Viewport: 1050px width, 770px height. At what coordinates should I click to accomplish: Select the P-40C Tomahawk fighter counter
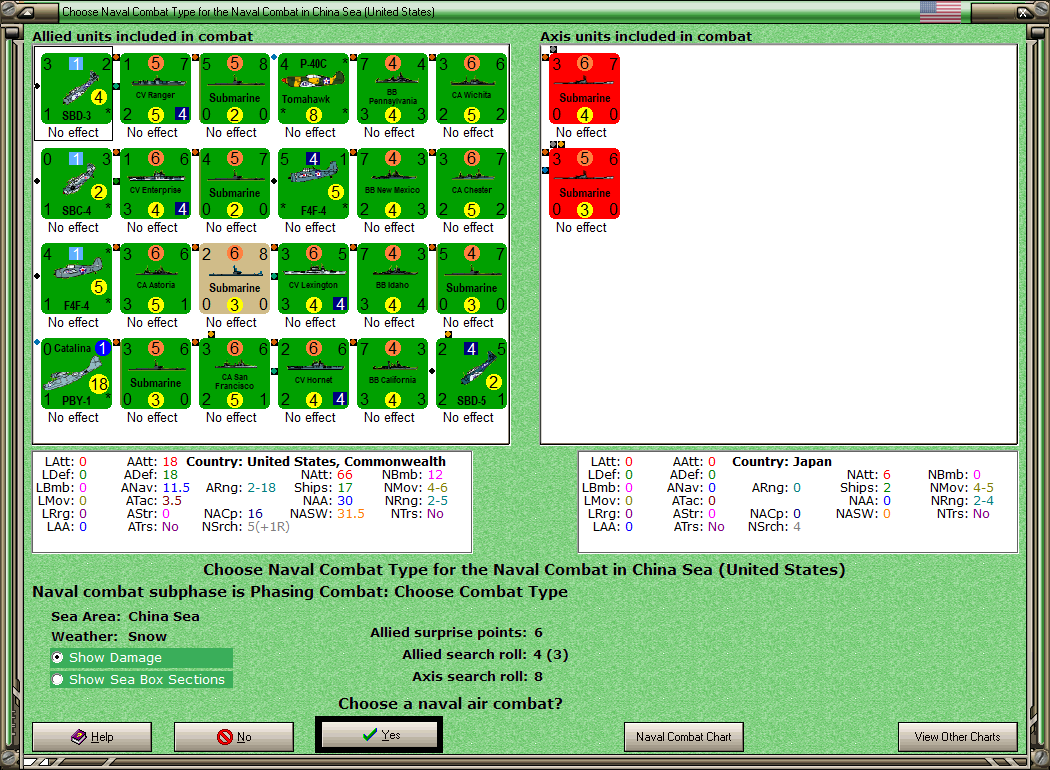point(313,89)
